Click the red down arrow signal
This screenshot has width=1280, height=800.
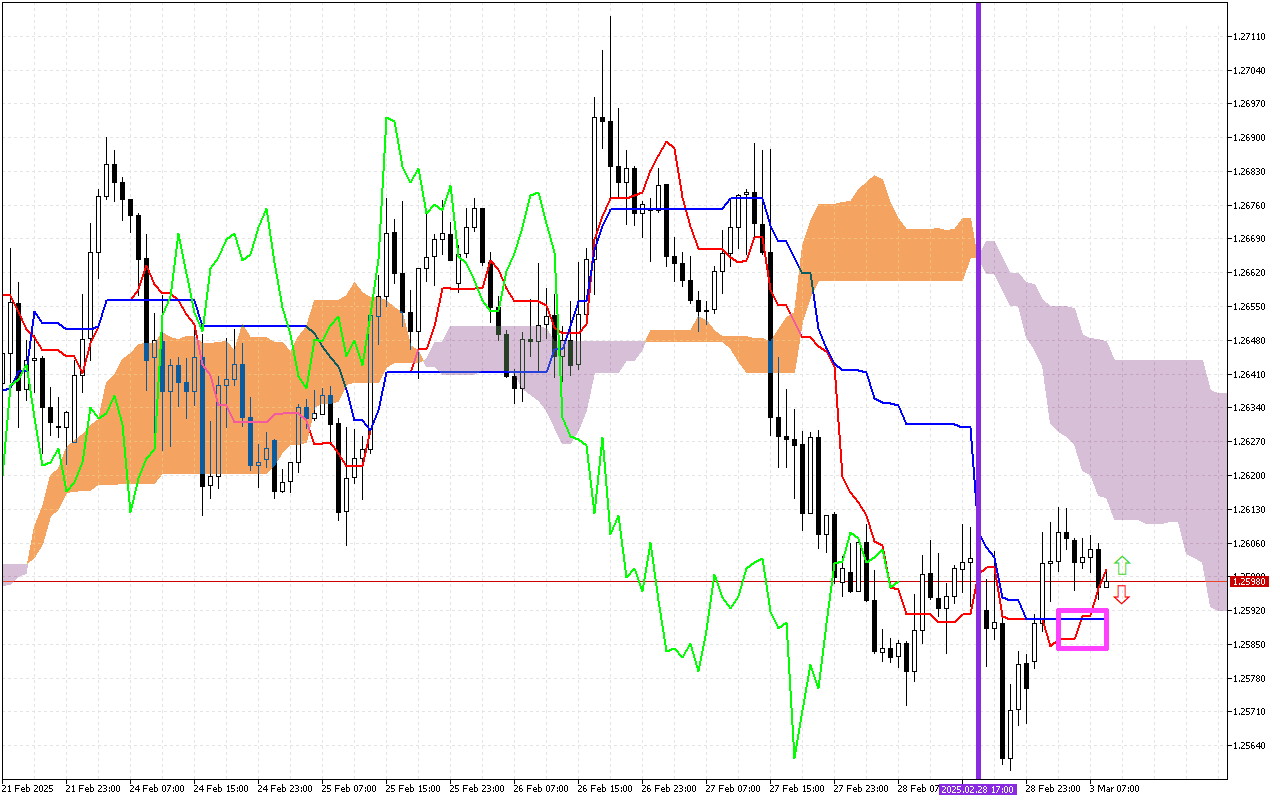click(x=1122, y=595)
